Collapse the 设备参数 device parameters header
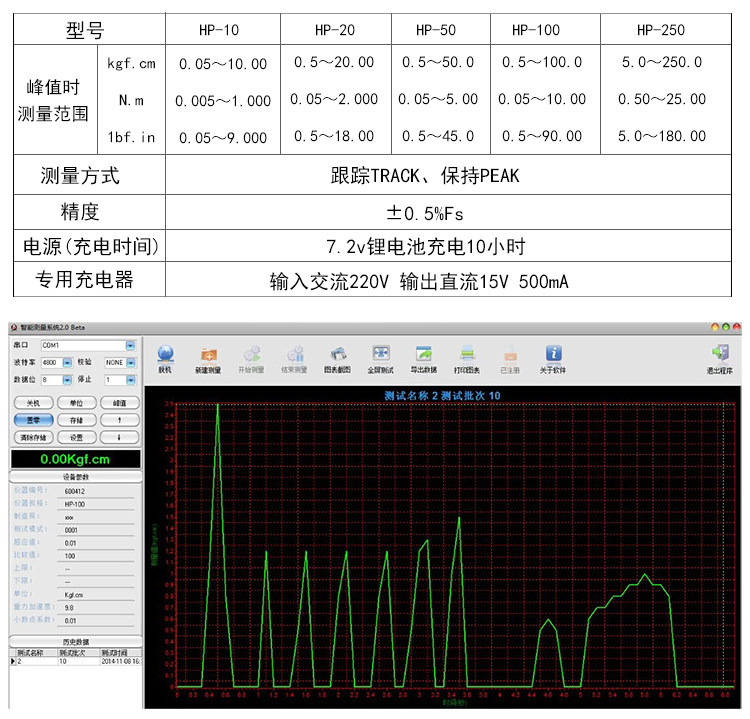Screen dimensions: 750x719 [x=76, y=477]
